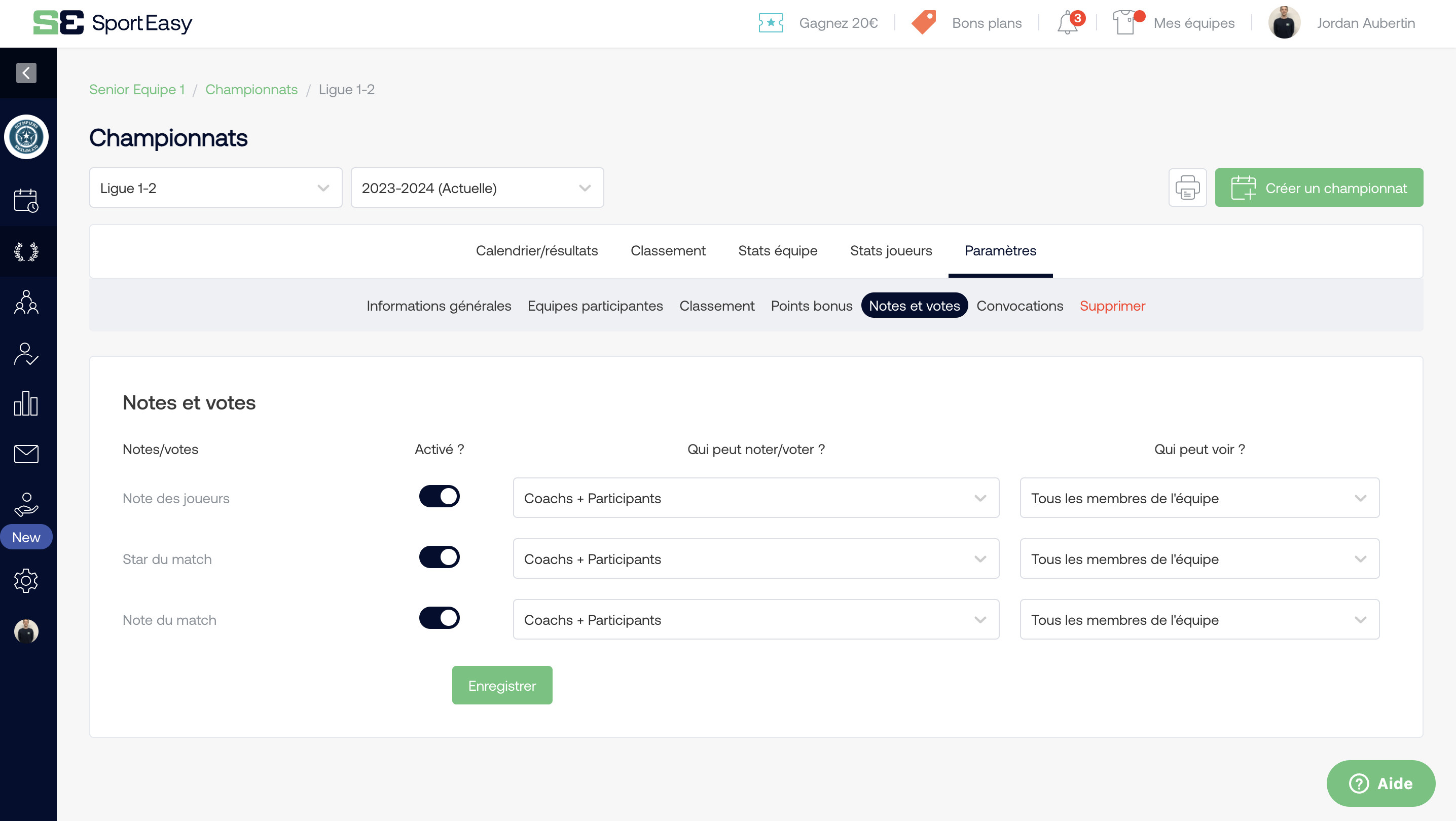Click Bons plans header link
The height and width of the screenshot is (821, 1456).
(x=987, y=23)
